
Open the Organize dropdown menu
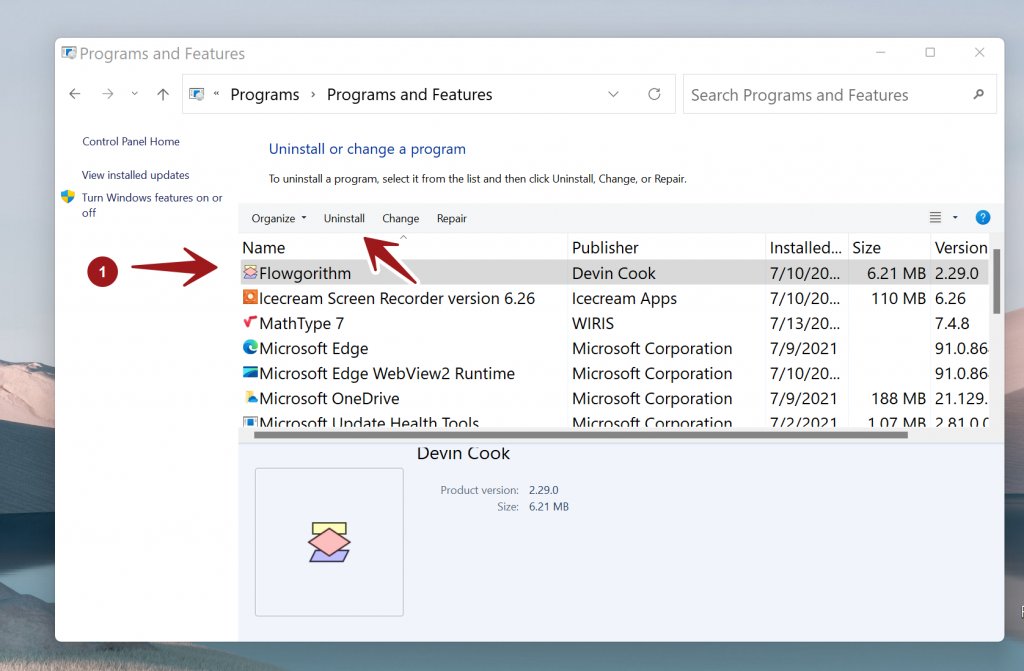(278, 218)
